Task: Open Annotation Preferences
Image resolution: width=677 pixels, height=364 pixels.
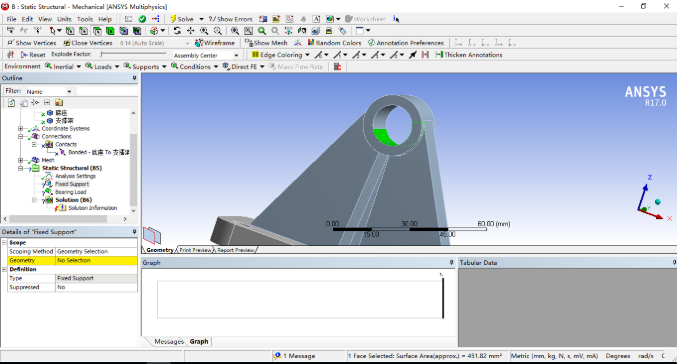Action: (x=406, y=43)
